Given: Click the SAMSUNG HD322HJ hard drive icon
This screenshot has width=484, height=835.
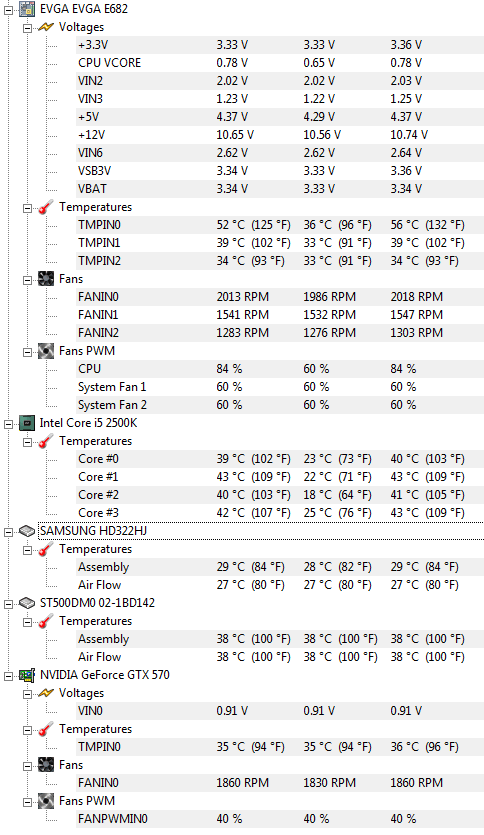Looking at the screenshot, I should 27,531.
